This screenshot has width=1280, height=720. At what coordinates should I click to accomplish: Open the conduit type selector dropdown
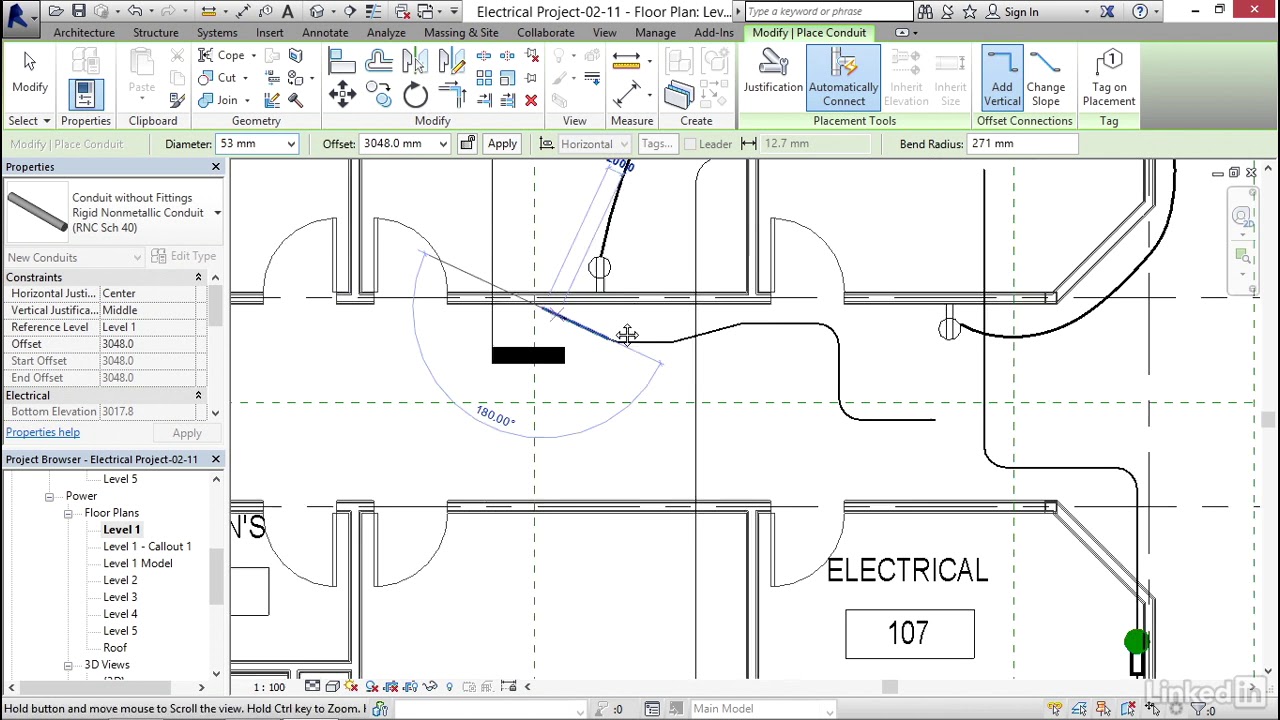(217, 213)
